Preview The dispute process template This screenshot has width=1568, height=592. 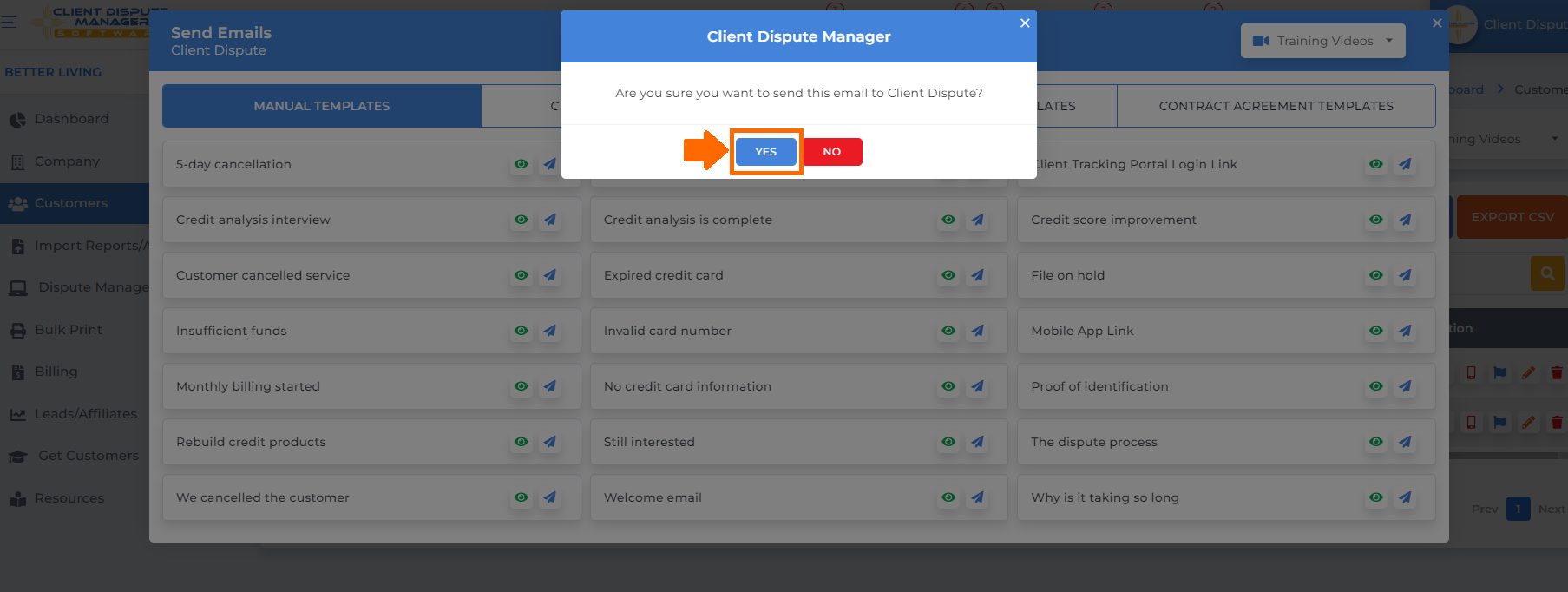tap(1376, 442)
